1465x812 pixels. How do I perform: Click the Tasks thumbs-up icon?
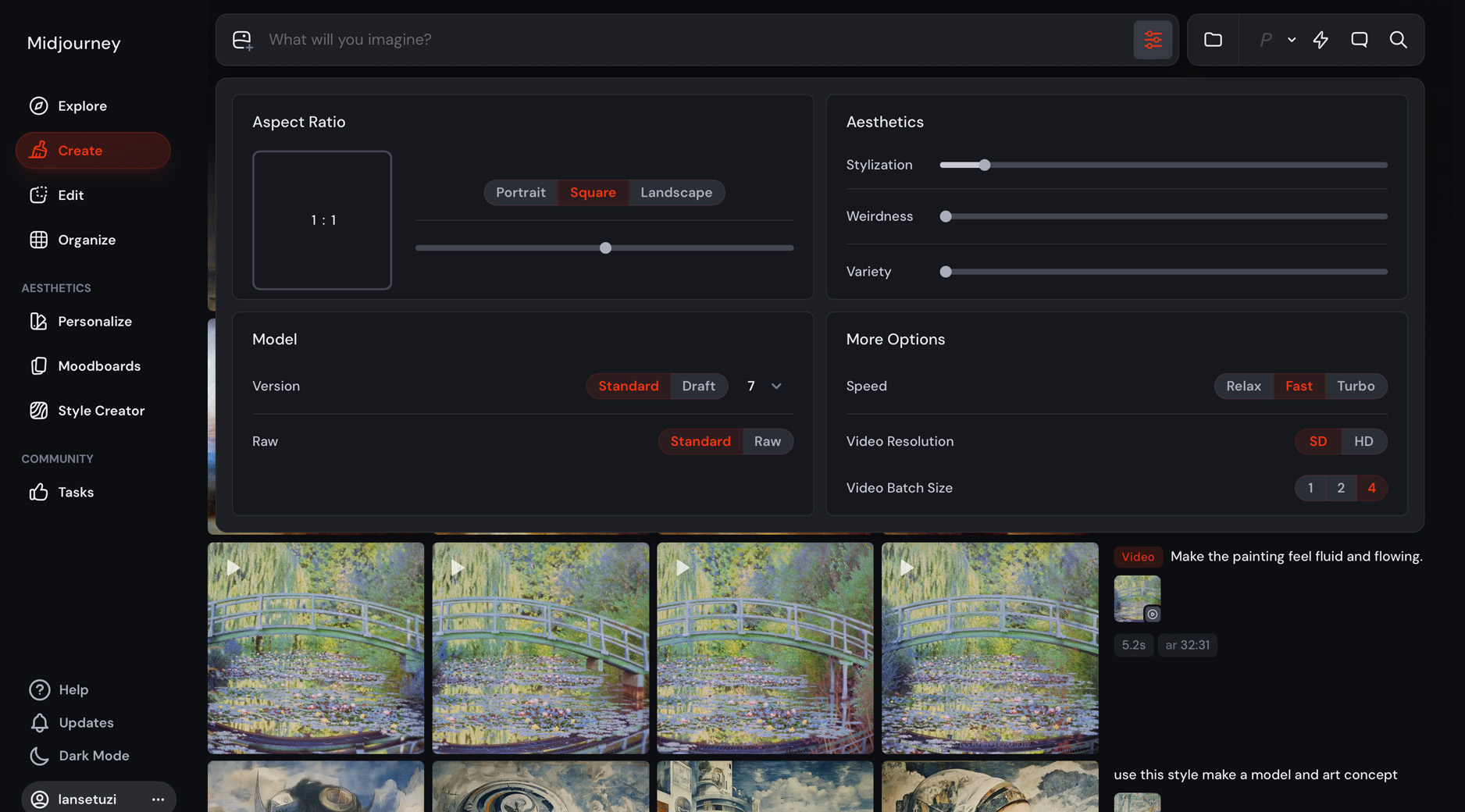point(38,492)
